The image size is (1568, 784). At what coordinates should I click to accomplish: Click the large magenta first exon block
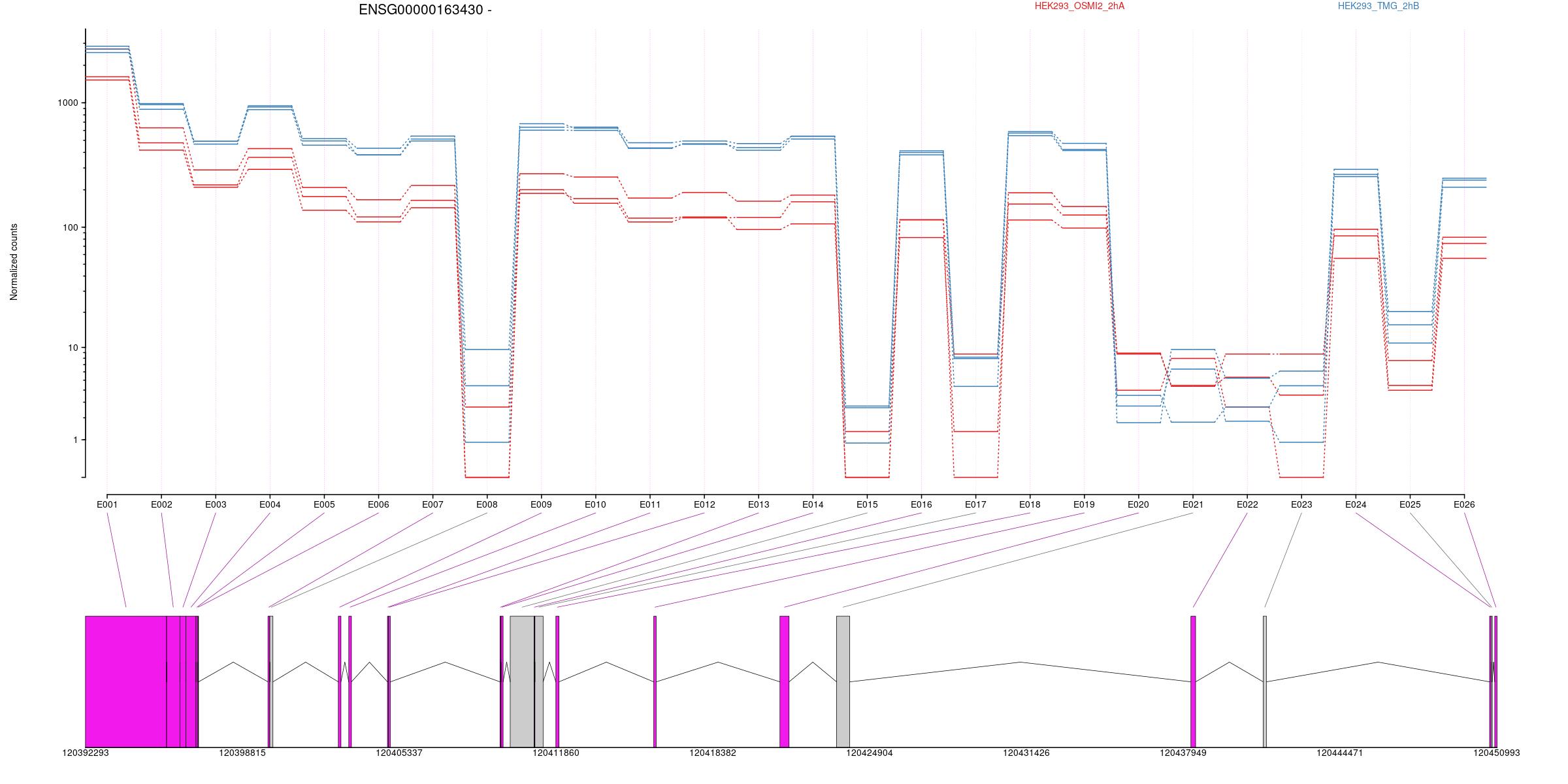(x=126, y=681)
